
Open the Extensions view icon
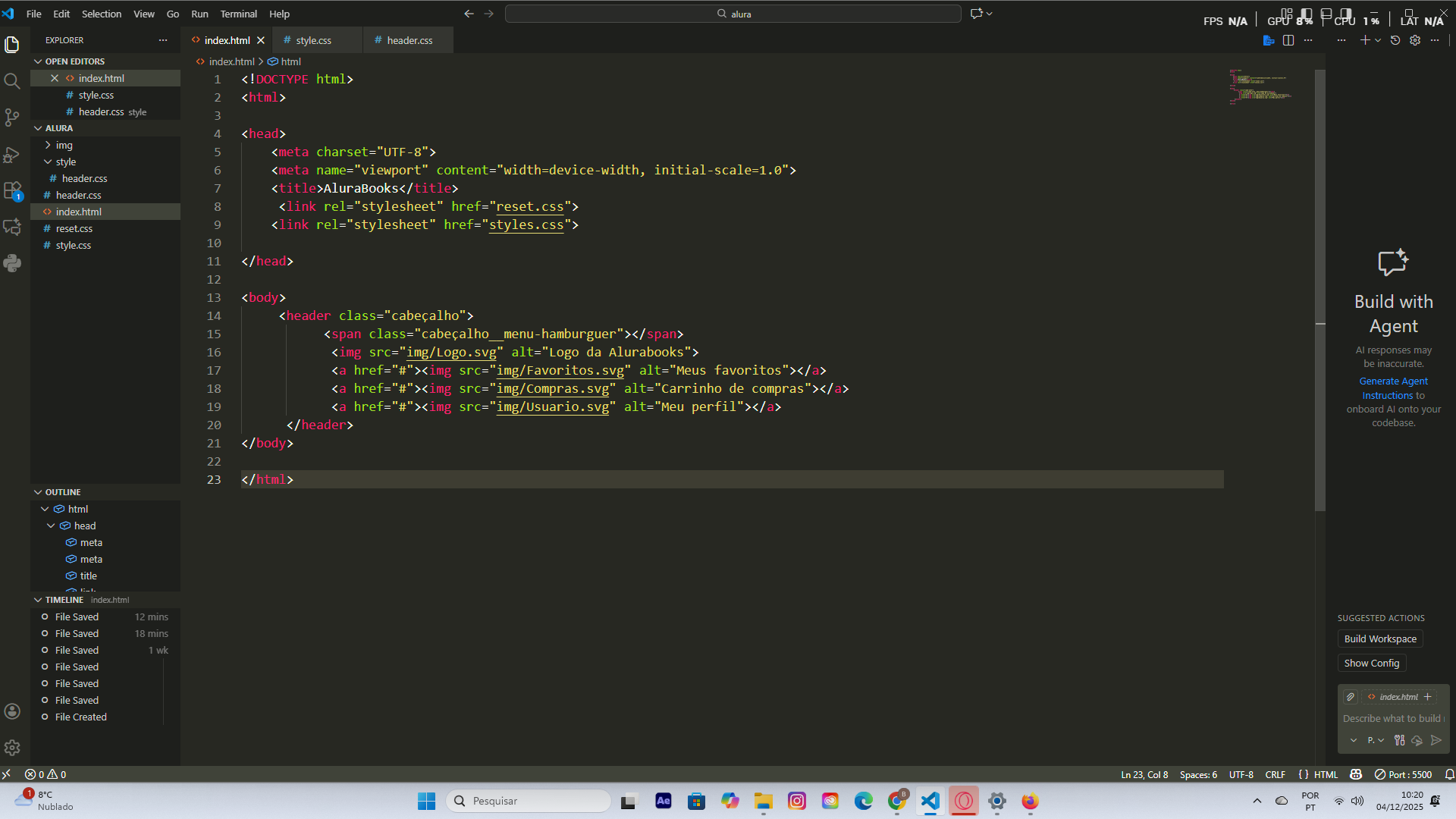click(x=12, y=190)
